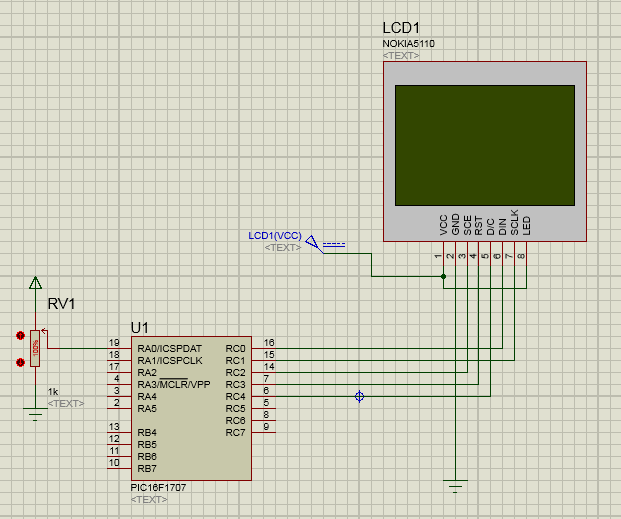Click the 1k value text of RV1
The image size is (621, 519).
tap(53, 392)
